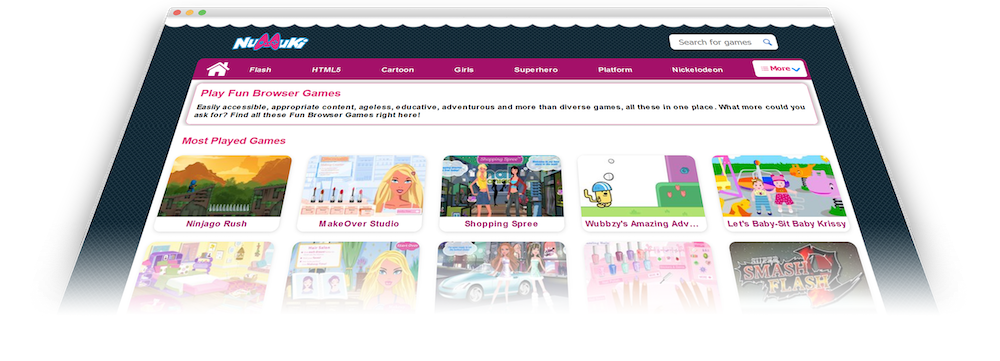Screen dimensions: 1000x361
Task: Open the Ninjago Rush thumbnail
Action: point(224,186)
